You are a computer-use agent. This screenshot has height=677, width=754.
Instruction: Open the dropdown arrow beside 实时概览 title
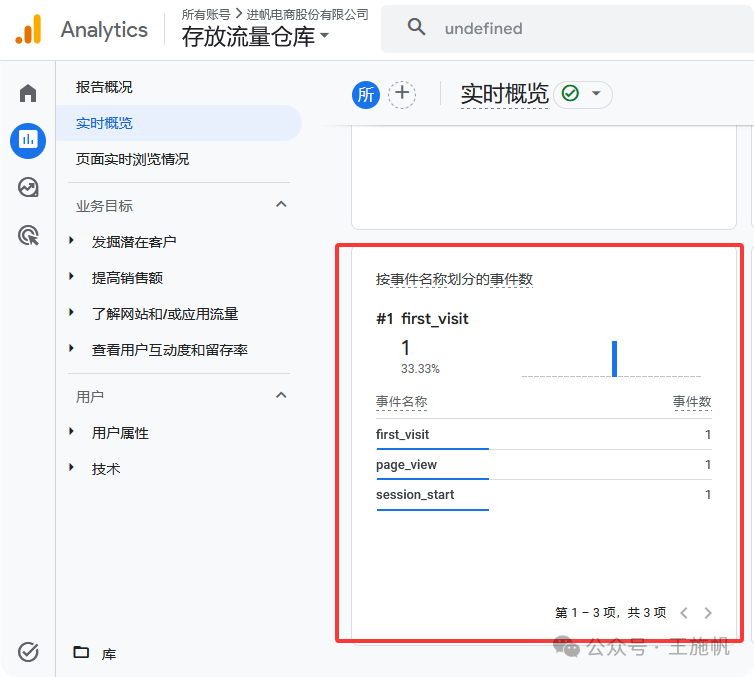[596, 93]
